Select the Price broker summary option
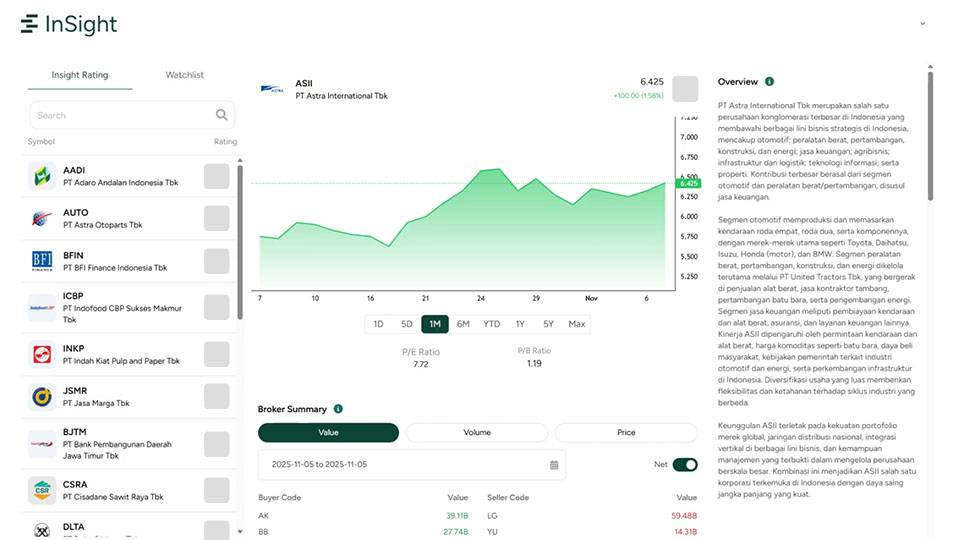The height and width of the screenshot is (540, 960). click(x=626, y=433)
